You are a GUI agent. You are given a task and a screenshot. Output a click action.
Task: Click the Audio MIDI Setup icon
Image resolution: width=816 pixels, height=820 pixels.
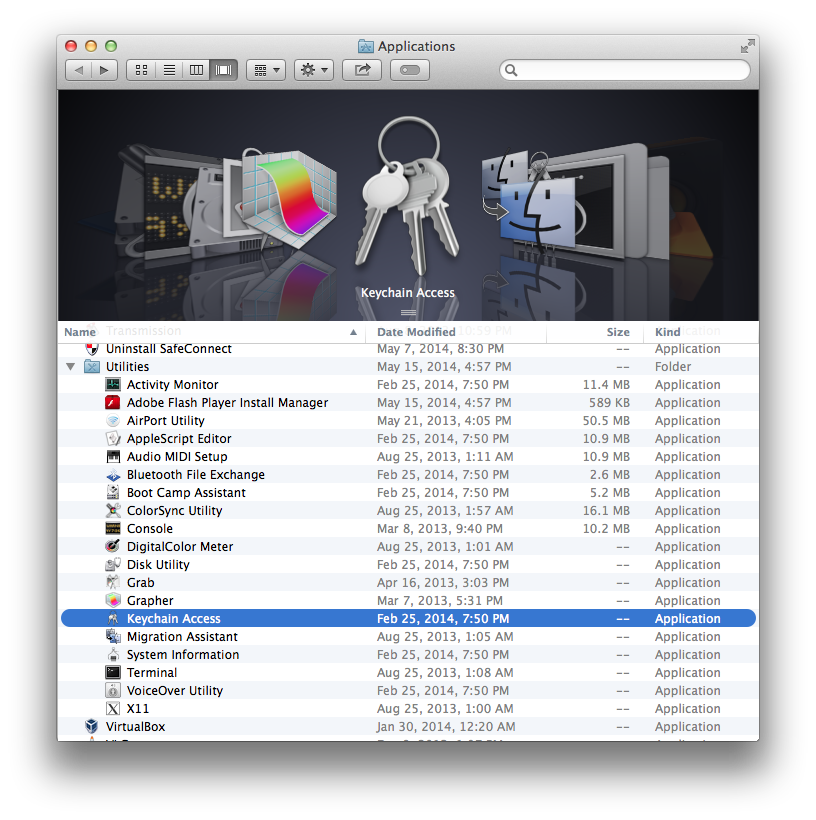(113, 457)
